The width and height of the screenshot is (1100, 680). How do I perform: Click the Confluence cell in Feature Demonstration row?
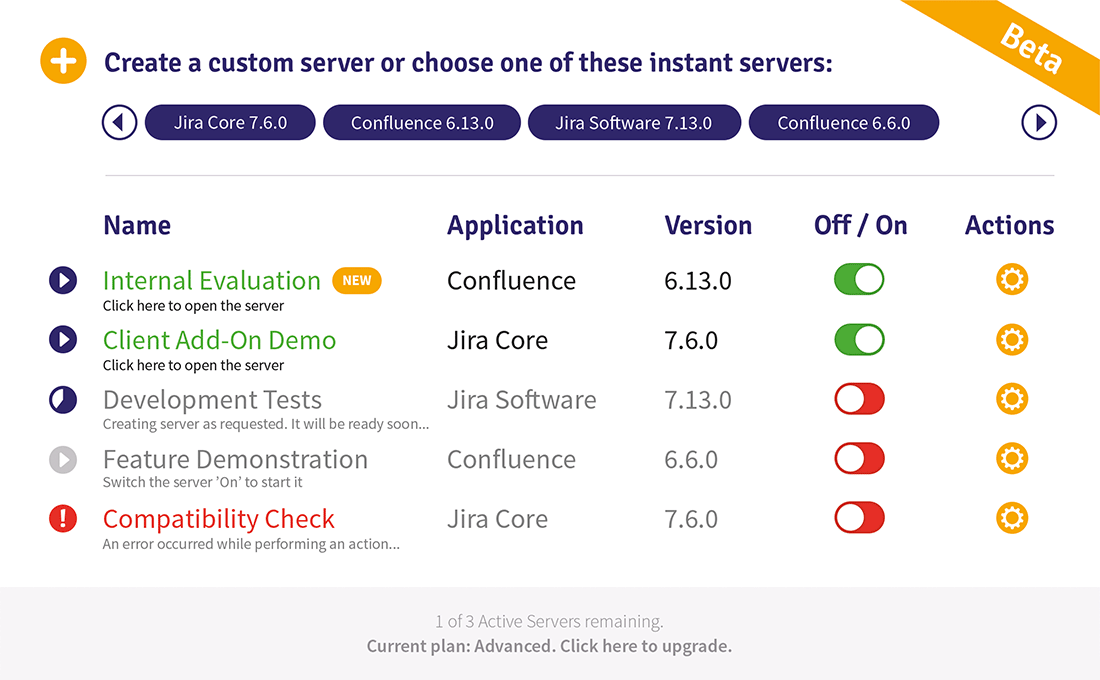click(511, 460)
